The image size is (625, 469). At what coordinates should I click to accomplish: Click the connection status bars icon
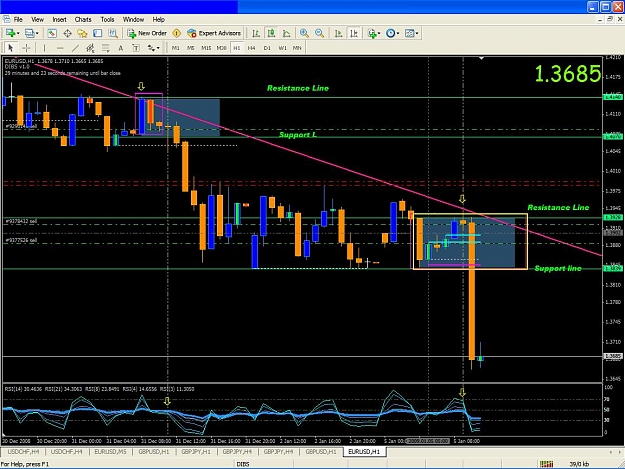546,464
